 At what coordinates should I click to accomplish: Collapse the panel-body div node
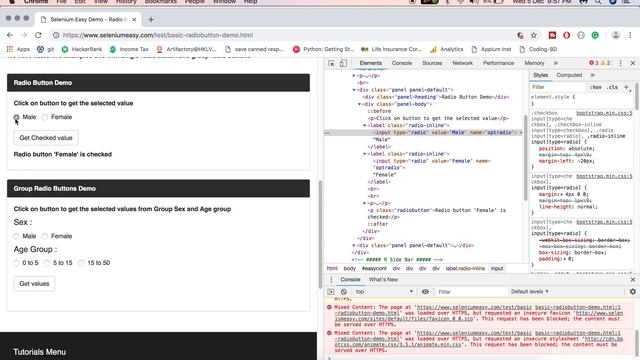point(359,104)
